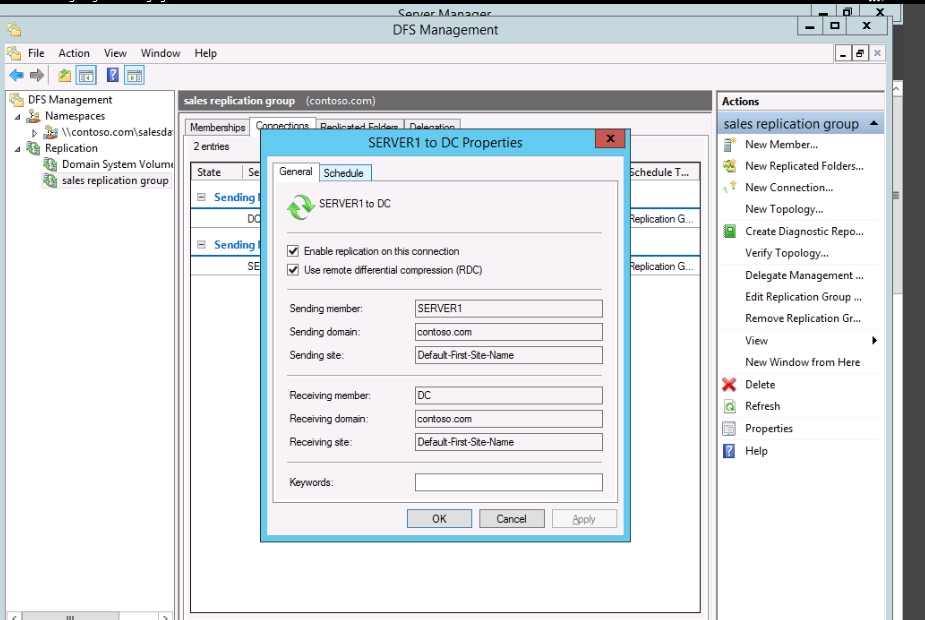Toggle the Show/Hide Action Pane toolbar icon
Image resolution: width=925 pixels, height=620 pixels.
[135, 75]
